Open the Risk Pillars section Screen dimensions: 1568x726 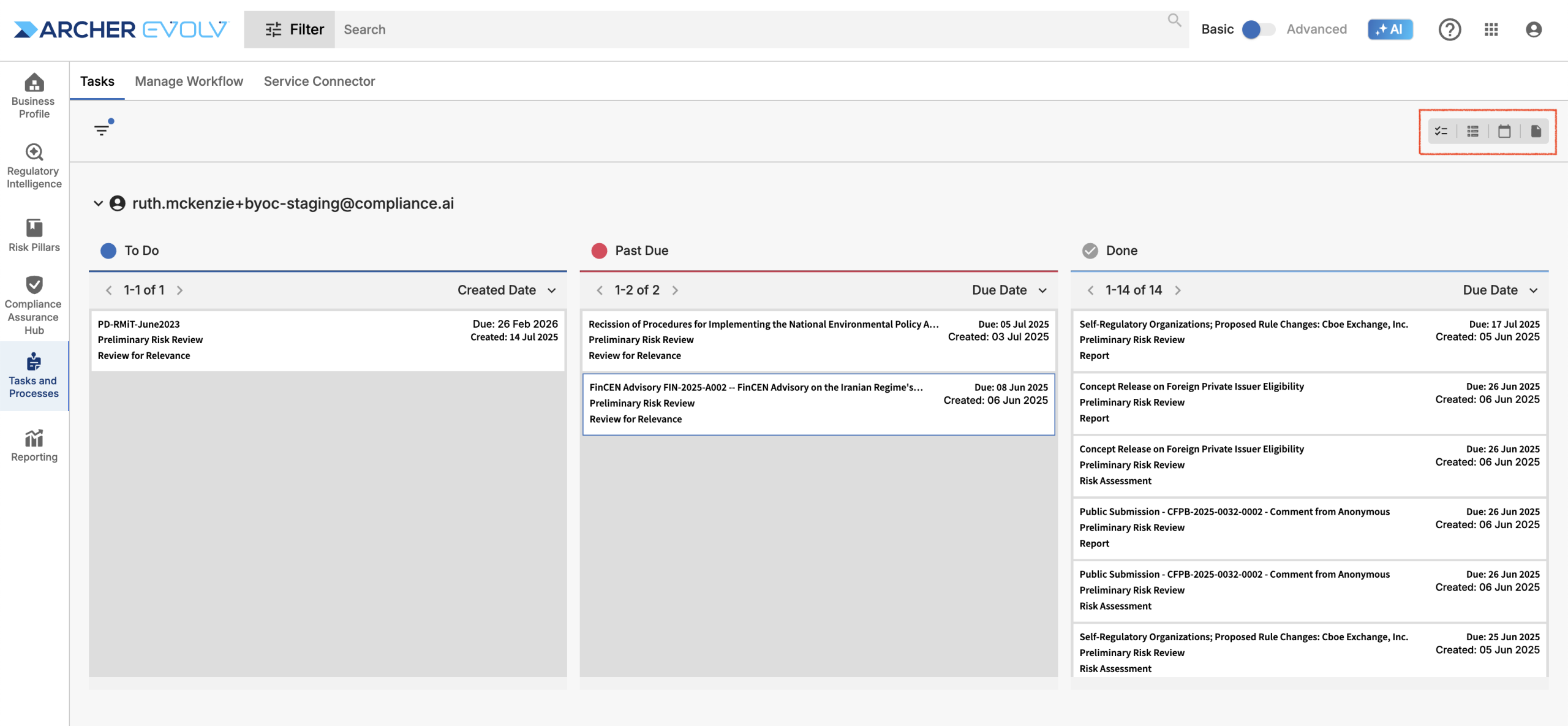[x=34, y=235]
